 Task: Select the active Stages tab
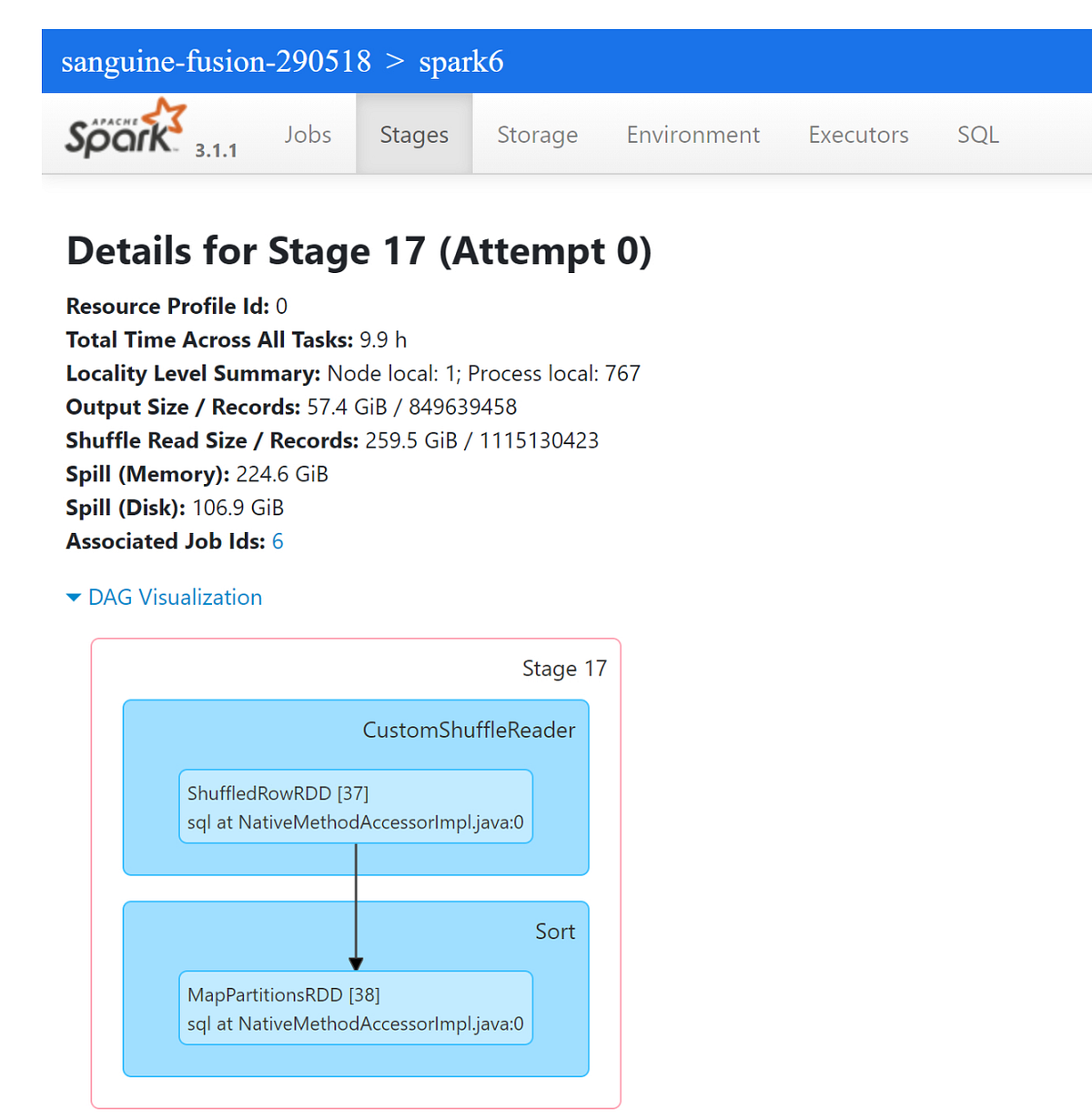(x=414, y=134)
